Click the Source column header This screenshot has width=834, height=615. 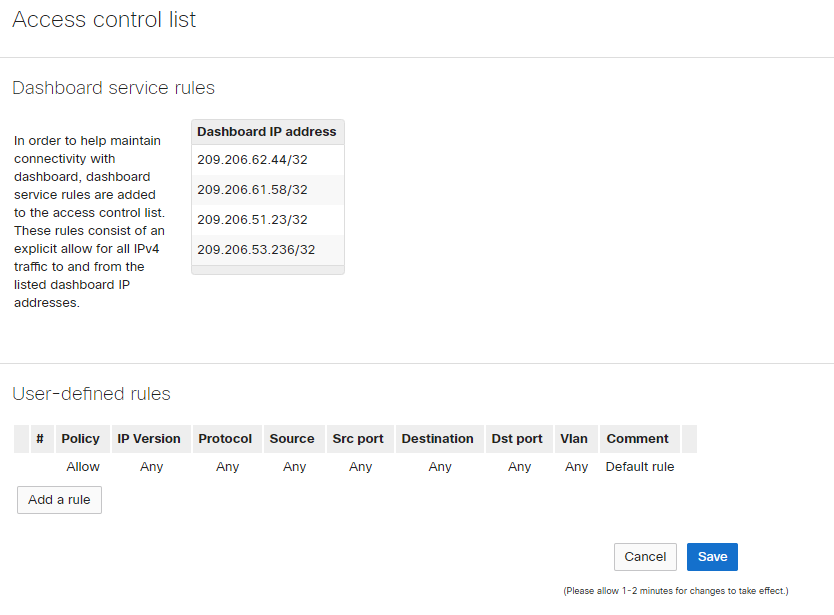click(x=293, y=438)
